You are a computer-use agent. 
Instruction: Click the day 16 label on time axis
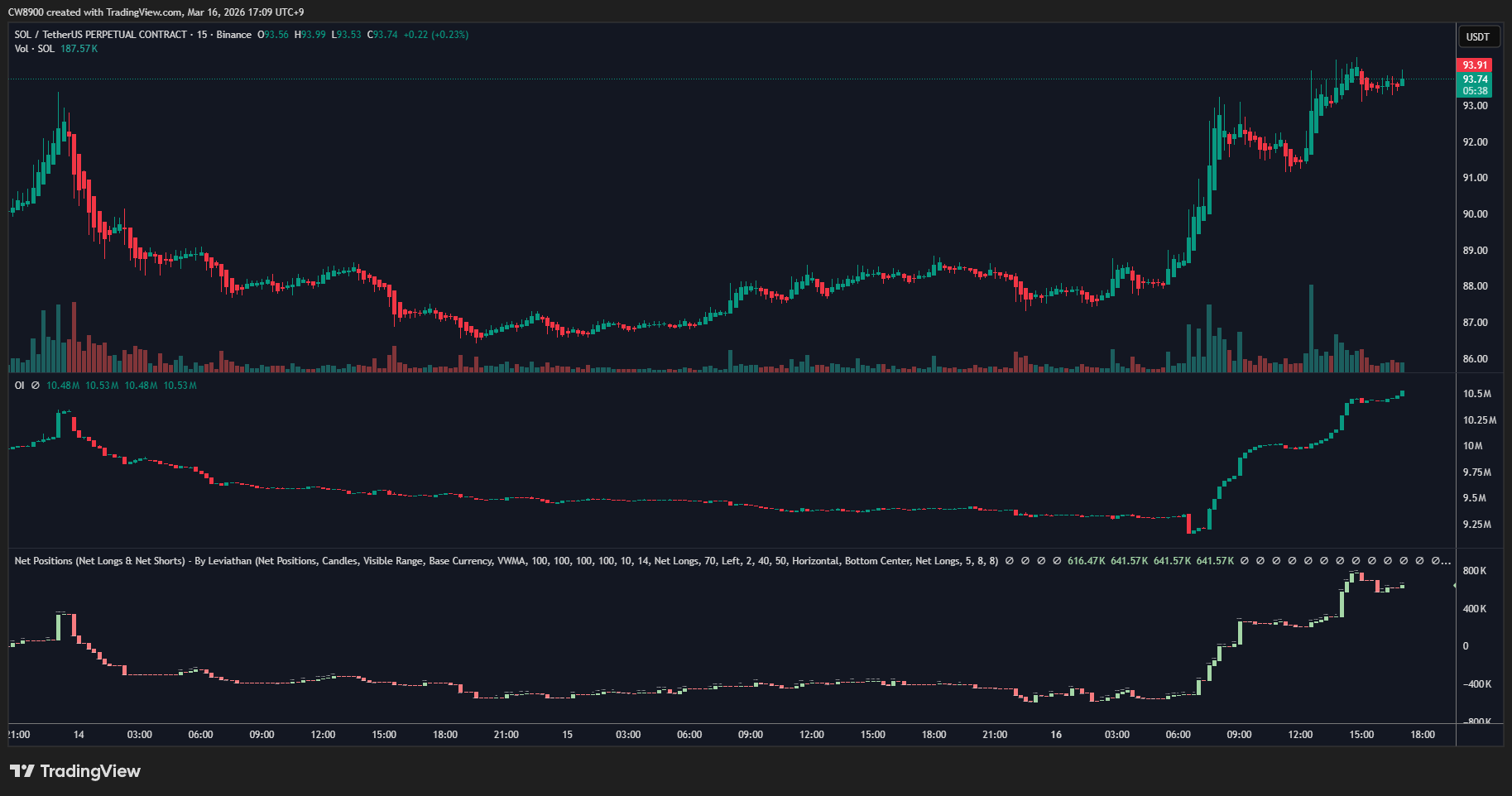[x=1056, y=735]
